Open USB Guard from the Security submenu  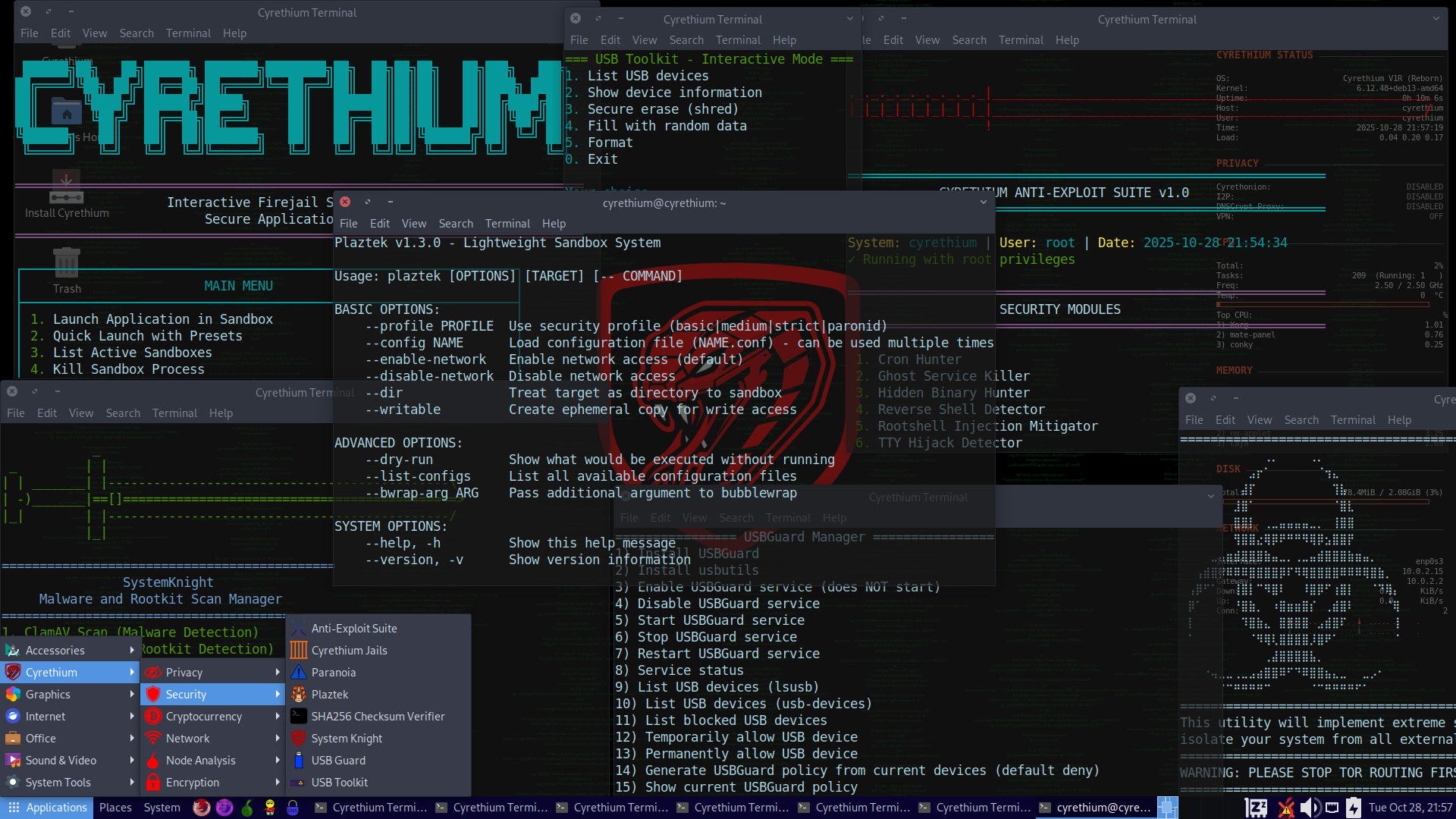[x=338, y=760]
